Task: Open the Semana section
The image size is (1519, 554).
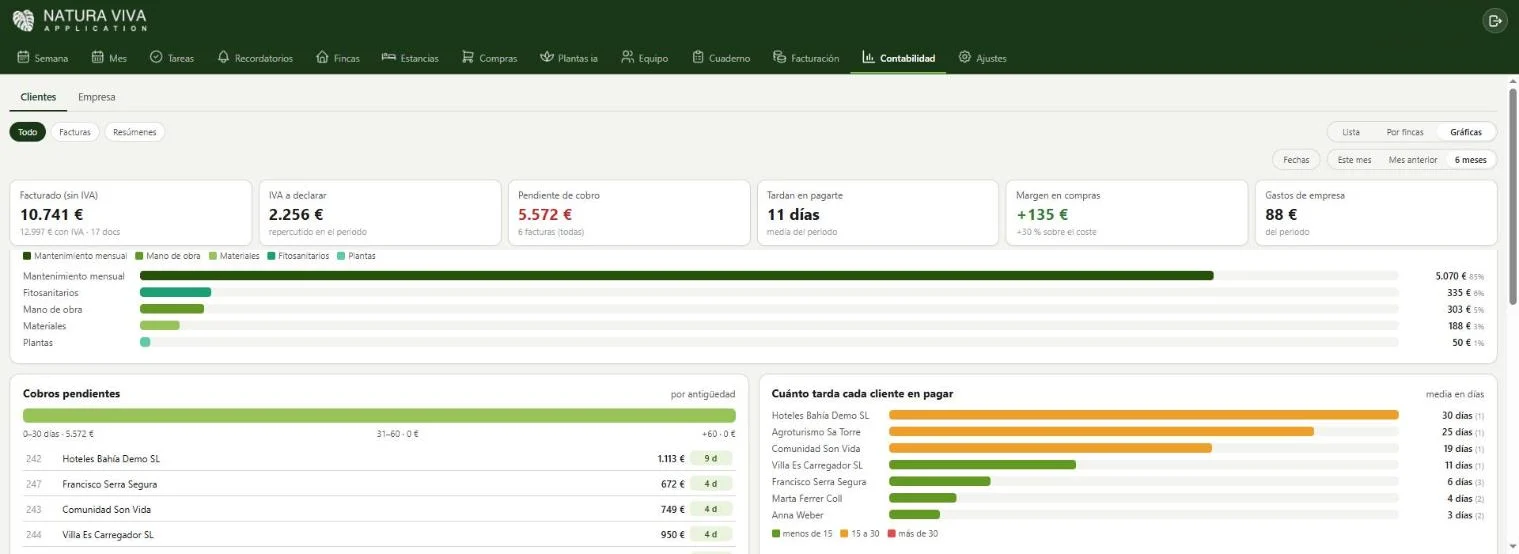Action: (x=43, y=58)
